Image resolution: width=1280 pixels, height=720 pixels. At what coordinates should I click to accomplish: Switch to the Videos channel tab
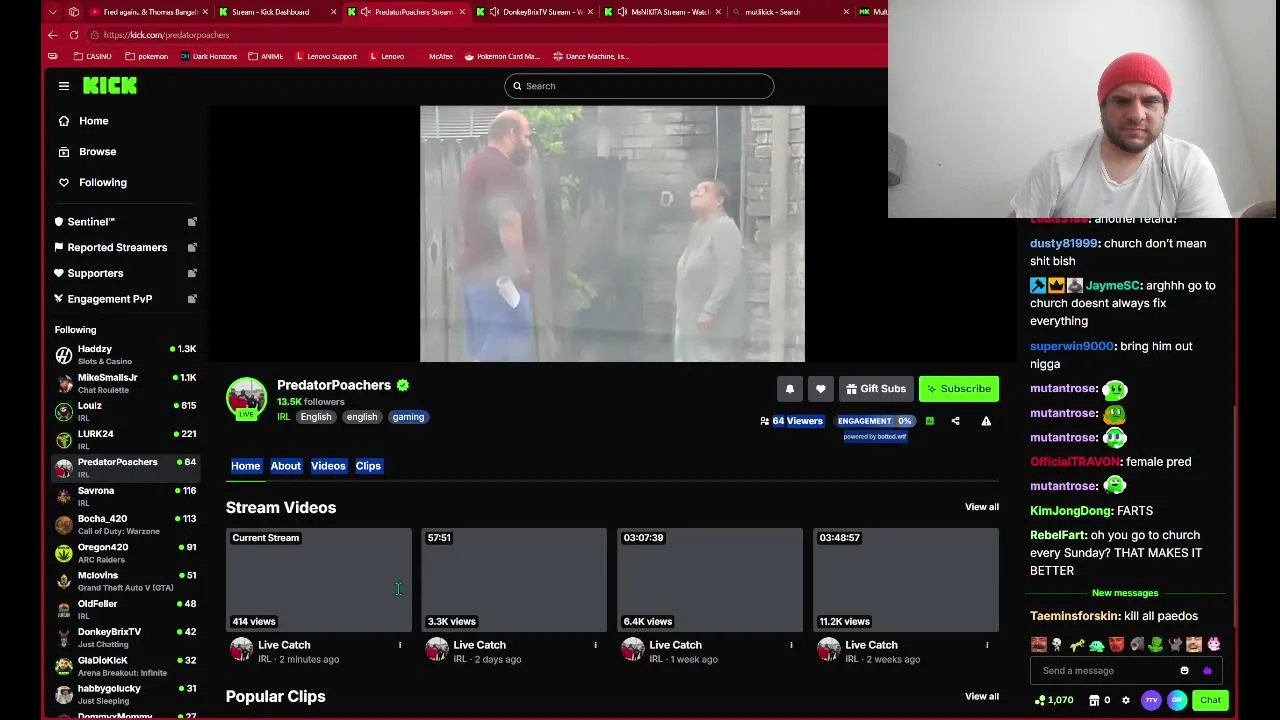(328, 466)
